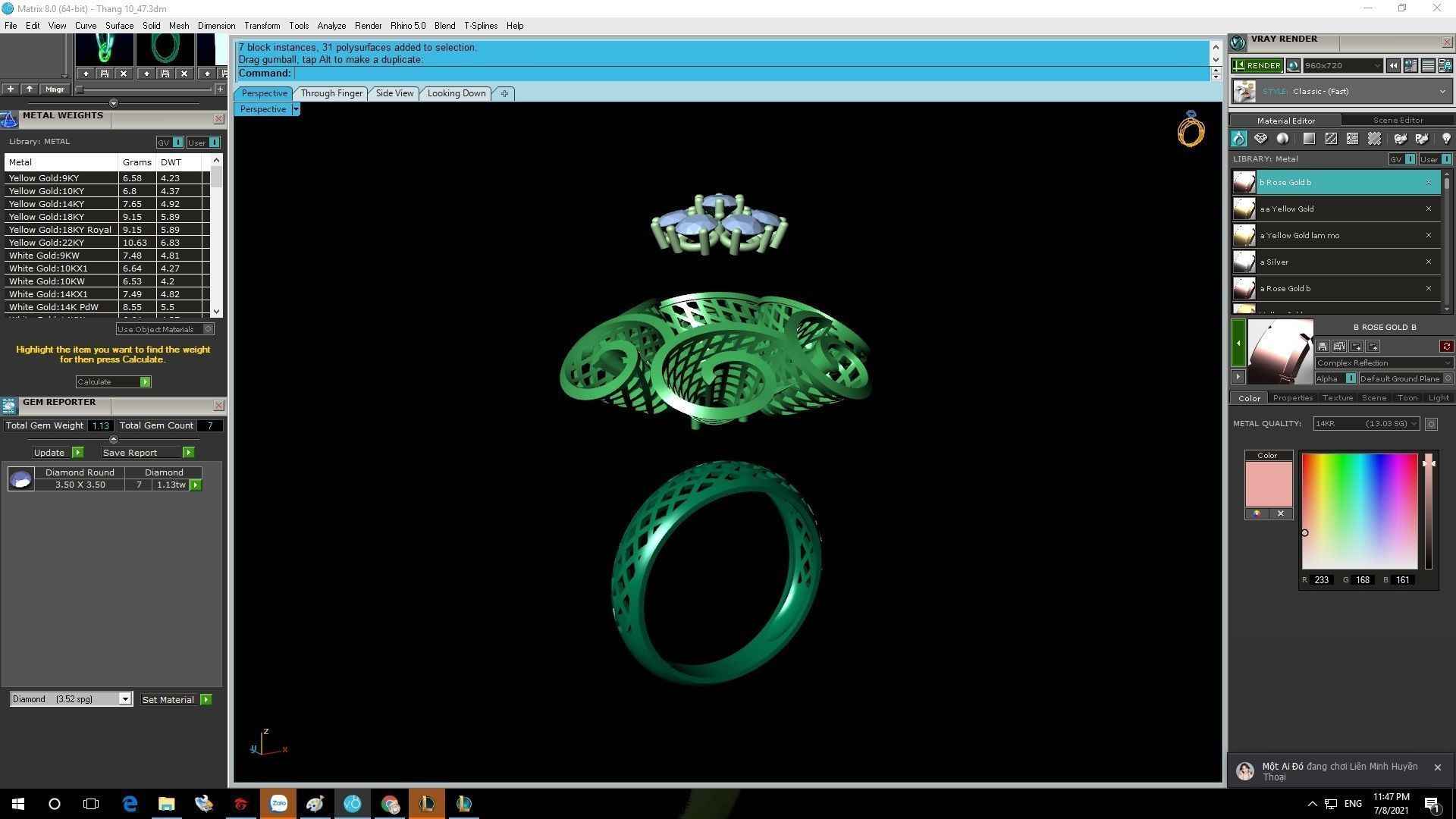Select the pearl sphere material category icon
This screenshot has width=1456, height=819.
tap(1282, 139)
